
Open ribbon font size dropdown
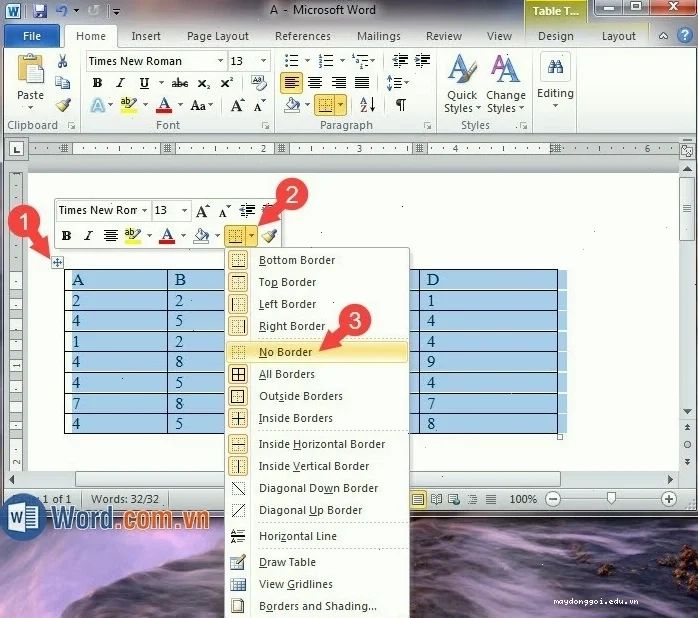(x=264, y=61)
